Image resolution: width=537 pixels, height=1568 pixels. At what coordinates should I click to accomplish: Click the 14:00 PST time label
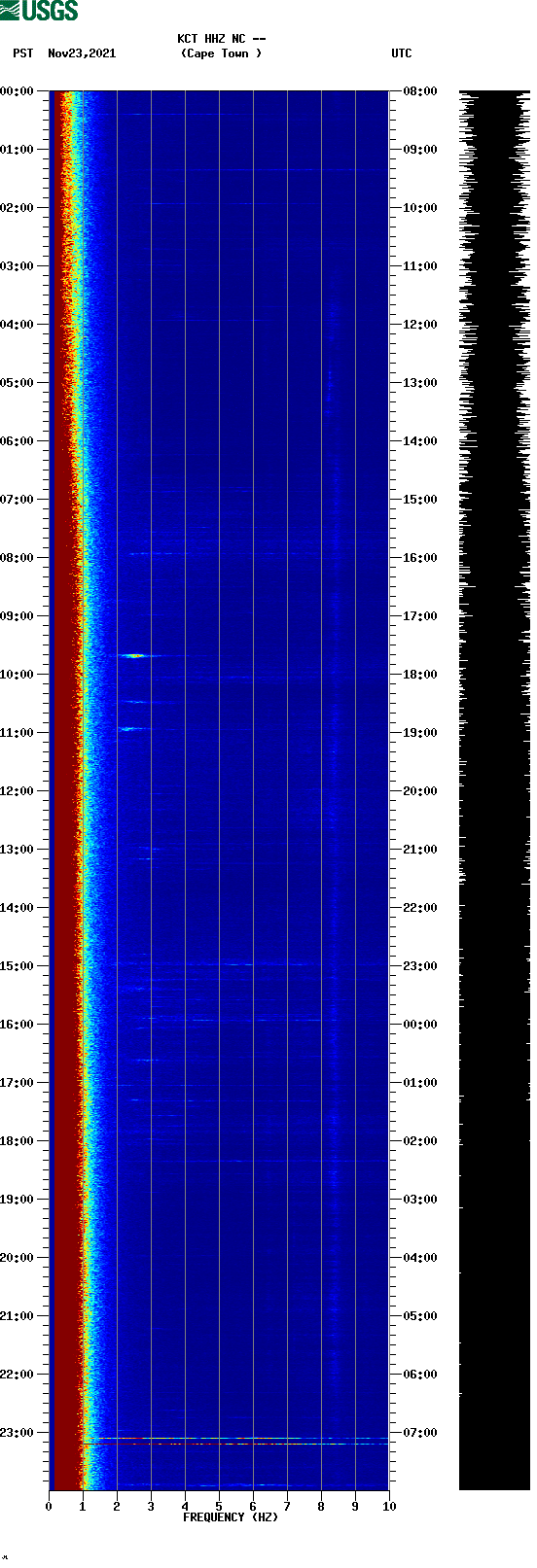tap(18, 908)
